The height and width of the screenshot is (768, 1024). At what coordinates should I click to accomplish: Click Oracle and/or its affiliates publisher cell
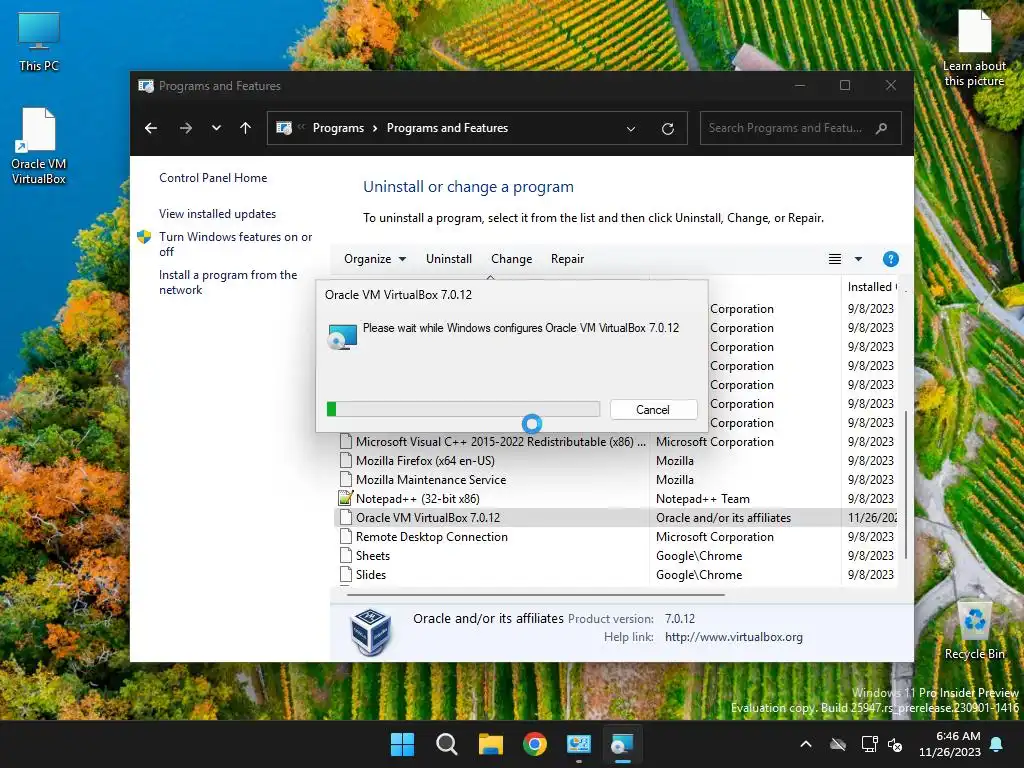[x=724, y=518]
